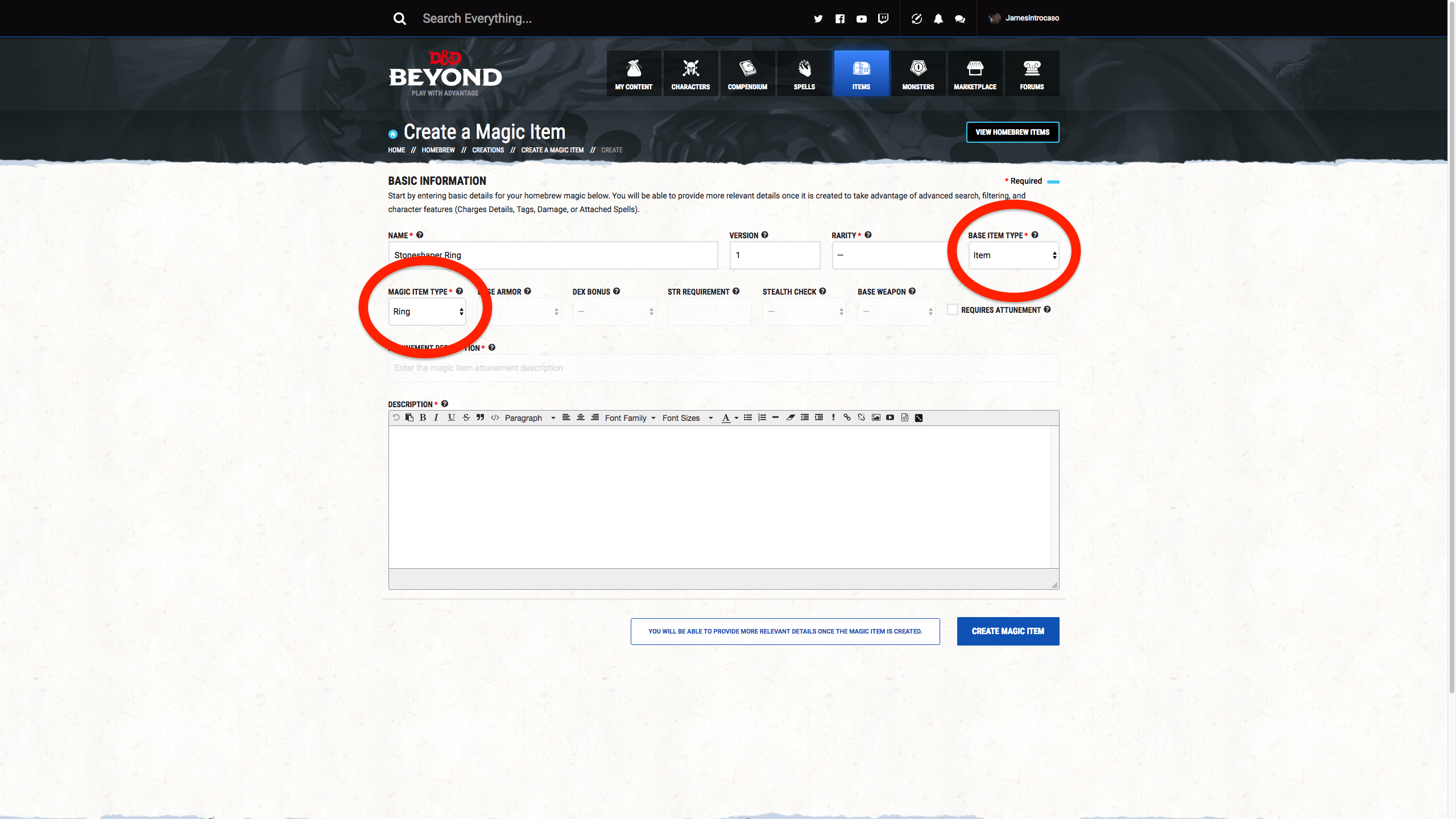Click the attunement description field
Viewport: 1456px width, 819px height.
click(723, 368)
